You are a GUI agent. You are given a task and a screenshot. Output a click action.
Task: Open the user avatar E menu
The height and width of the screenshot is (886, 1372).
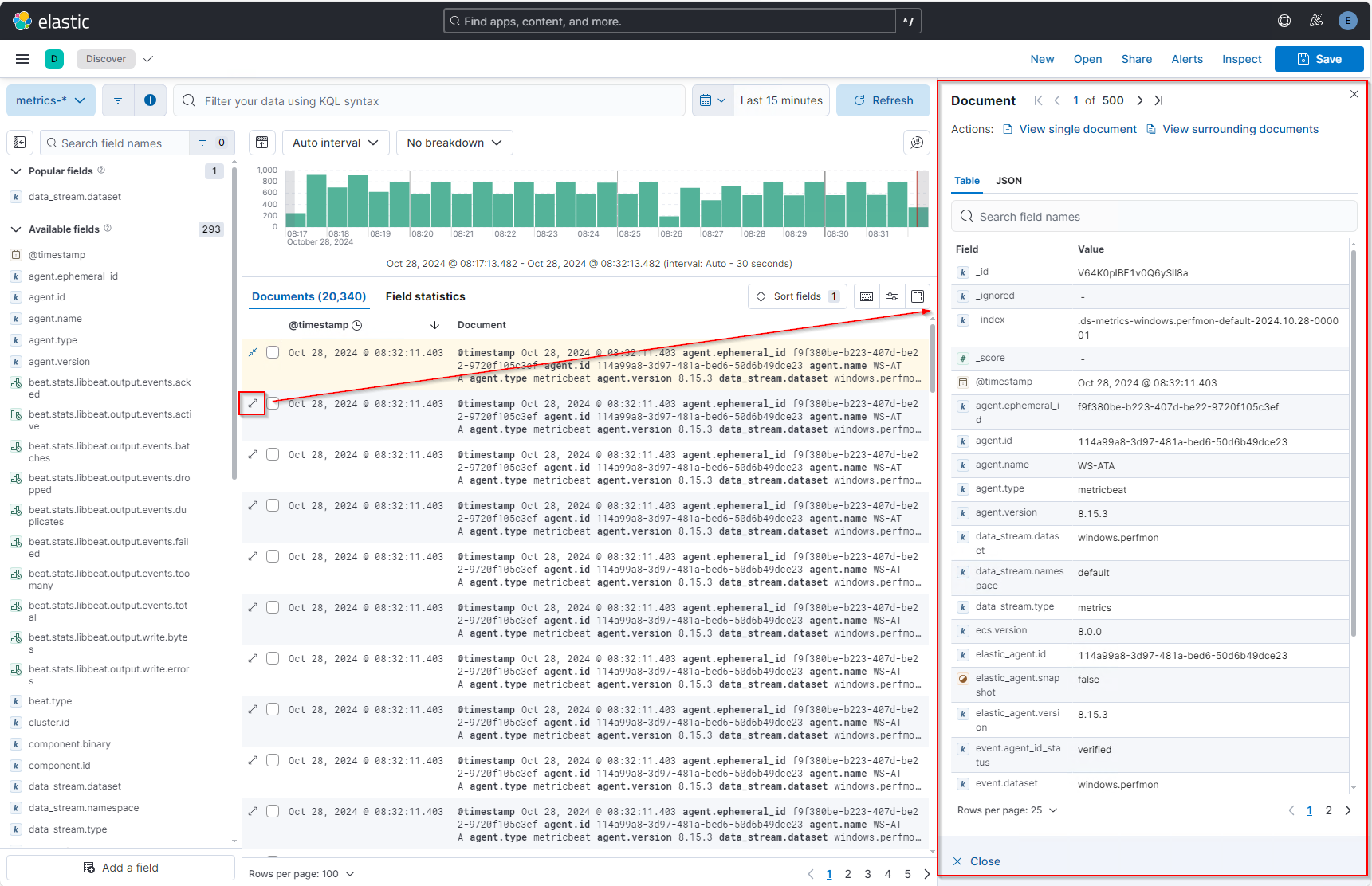point(1348,22)
